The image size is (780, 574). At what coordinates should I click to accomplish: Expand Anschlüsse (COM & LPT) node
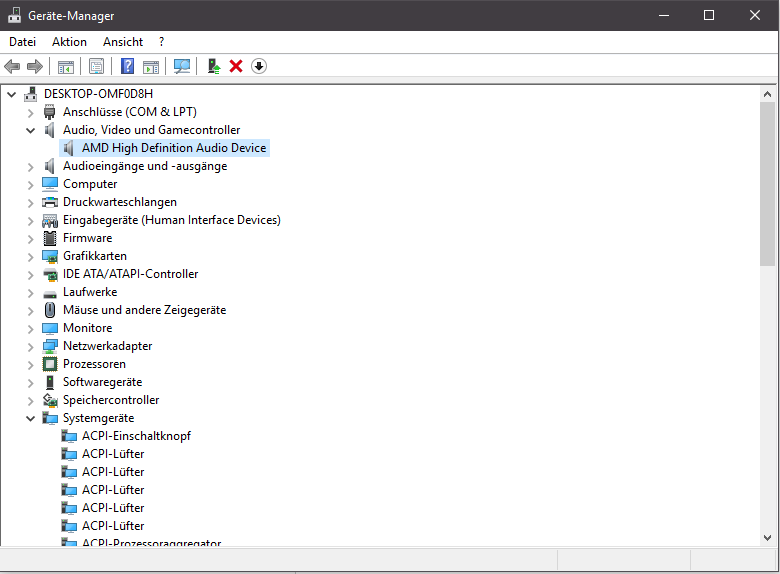(30, 112)
